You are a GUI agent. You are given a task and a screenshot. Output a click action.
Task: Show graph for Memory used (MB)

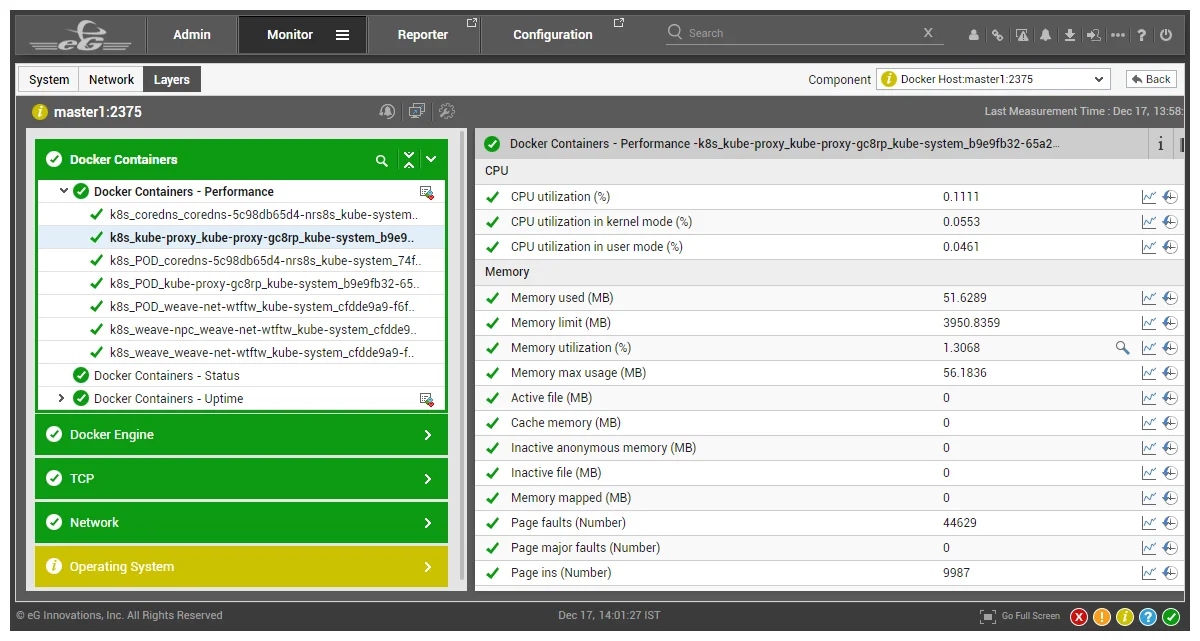point(1149,298)
